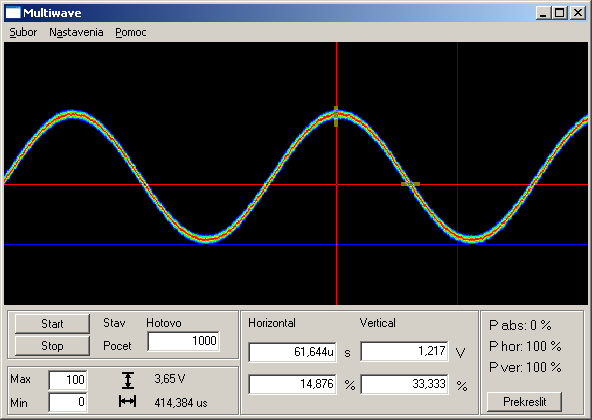This screenshot has width=592, height=420.
Task: Open the Nastavenia menu
Action: coord(76,32)
